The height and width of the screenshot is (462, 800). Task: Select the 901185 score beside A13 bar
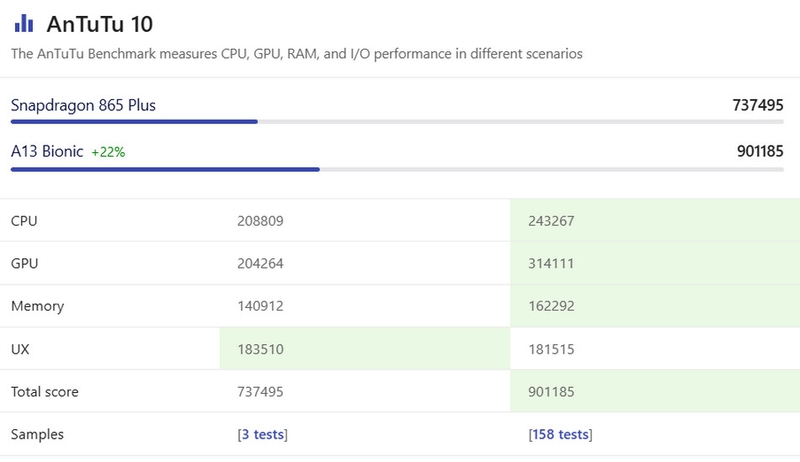760,151
